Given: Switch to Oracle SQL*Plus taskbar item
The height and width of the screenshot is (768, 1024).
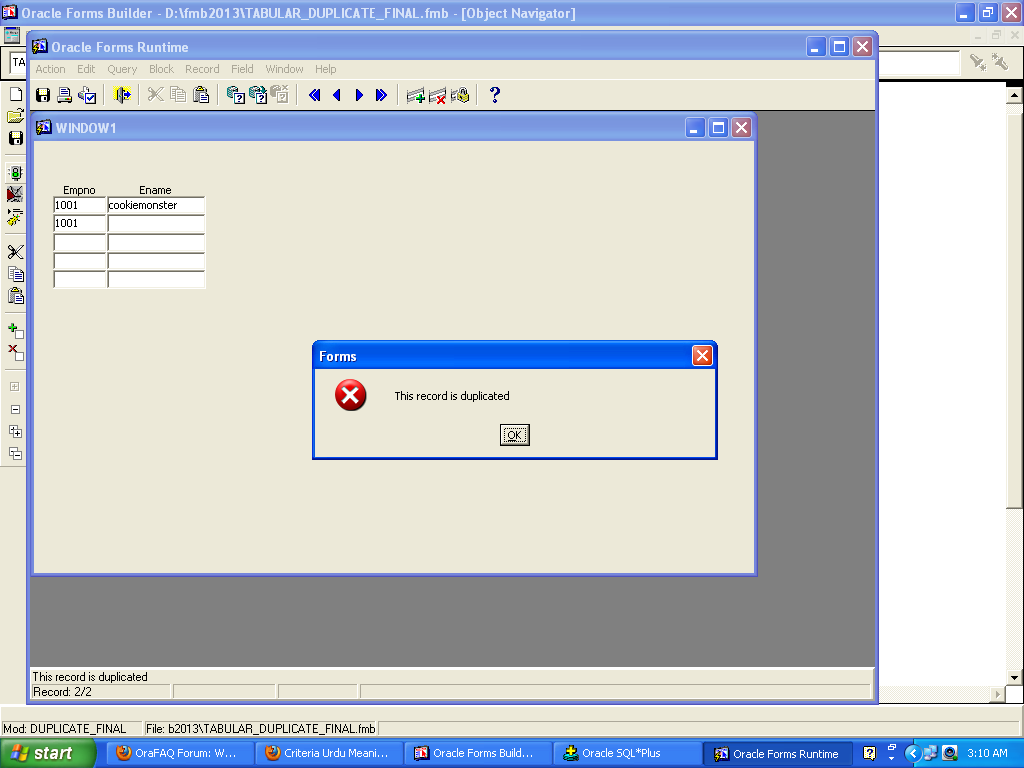Looking at the screenshot, I should click(x=626, y=754).
